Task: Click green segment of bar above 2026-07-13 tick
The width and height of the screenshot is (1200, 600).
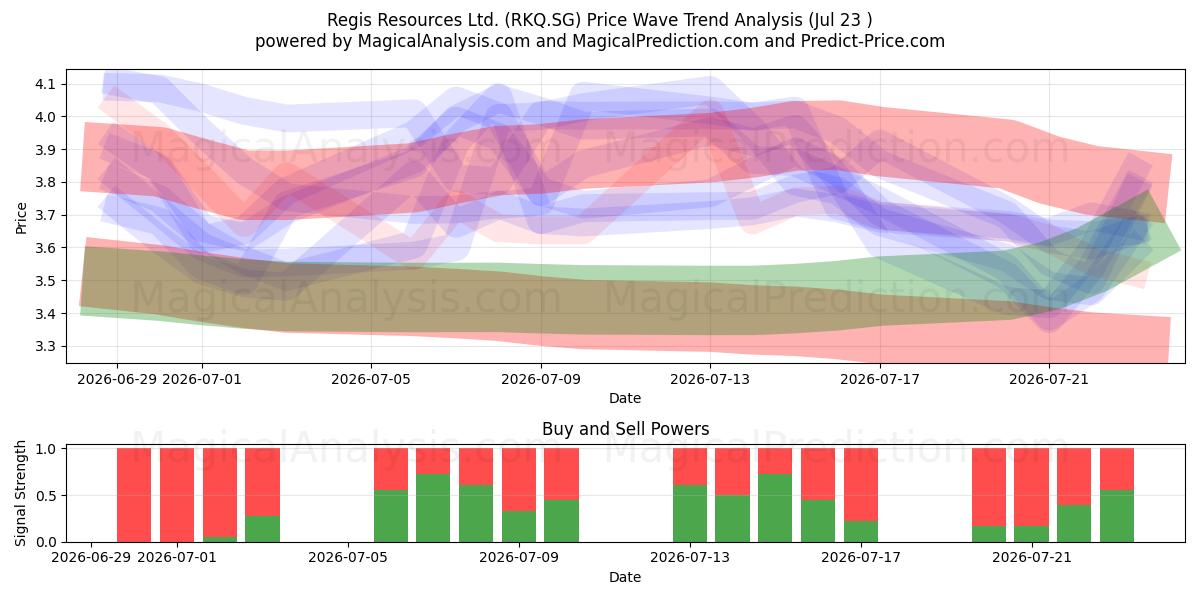Action: click(x=690, y=513)
